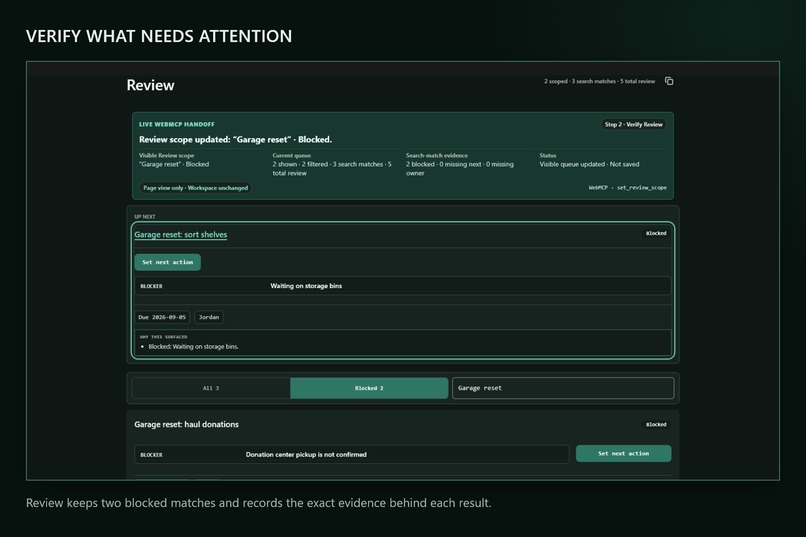Click the "Jordan" owner chip
The width and height of the screenshot is (806, 537).
pyautogui.click(x=209, y=317)
